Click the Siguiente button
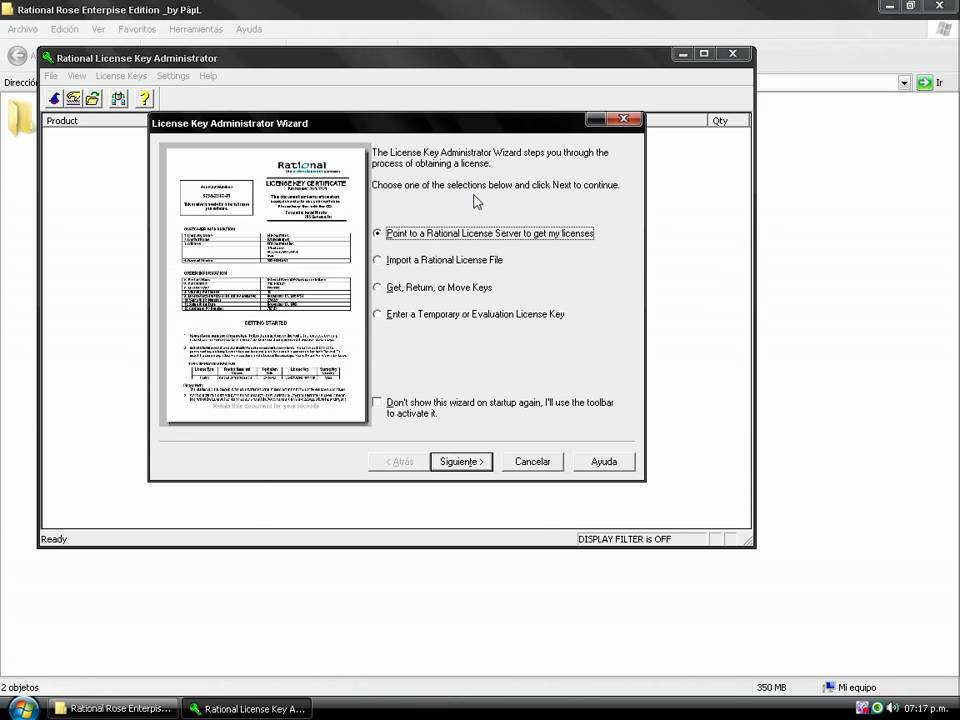 [x=462, y=462]
